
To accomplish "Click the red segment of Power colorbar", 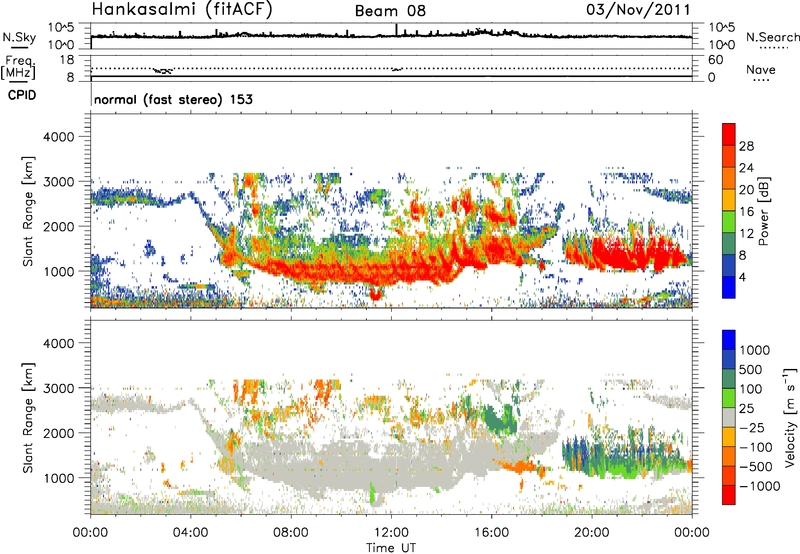I will [729, 134].
